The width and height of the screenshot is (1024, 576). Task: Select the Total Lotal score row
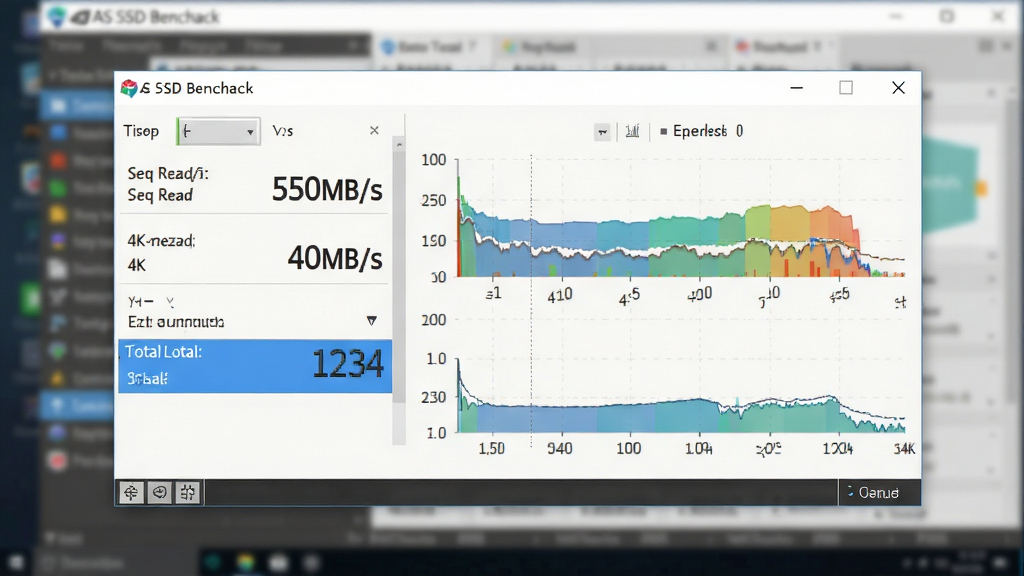click(255, 366)
